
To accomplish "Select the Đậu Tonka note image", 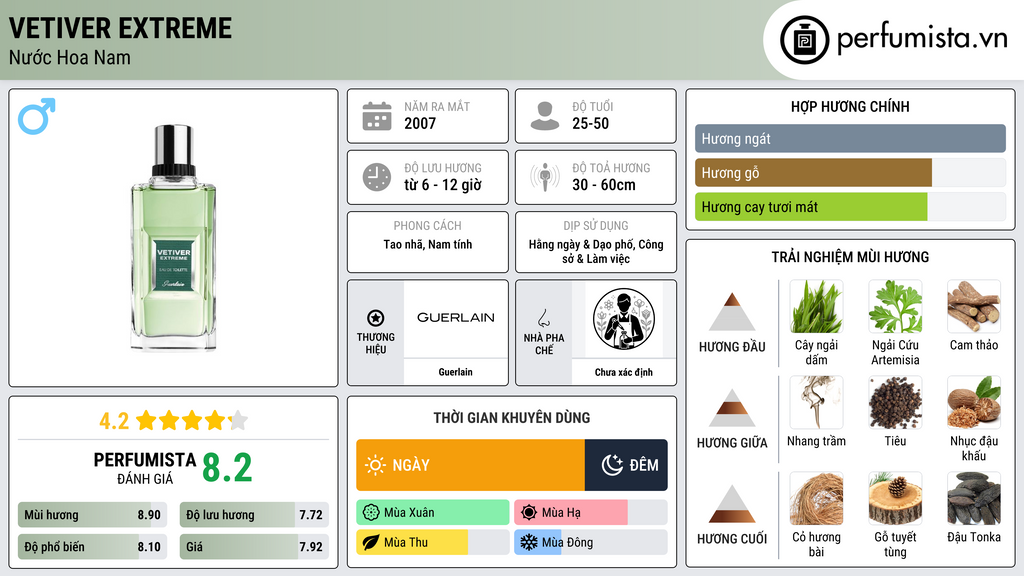I will (974, 499).
